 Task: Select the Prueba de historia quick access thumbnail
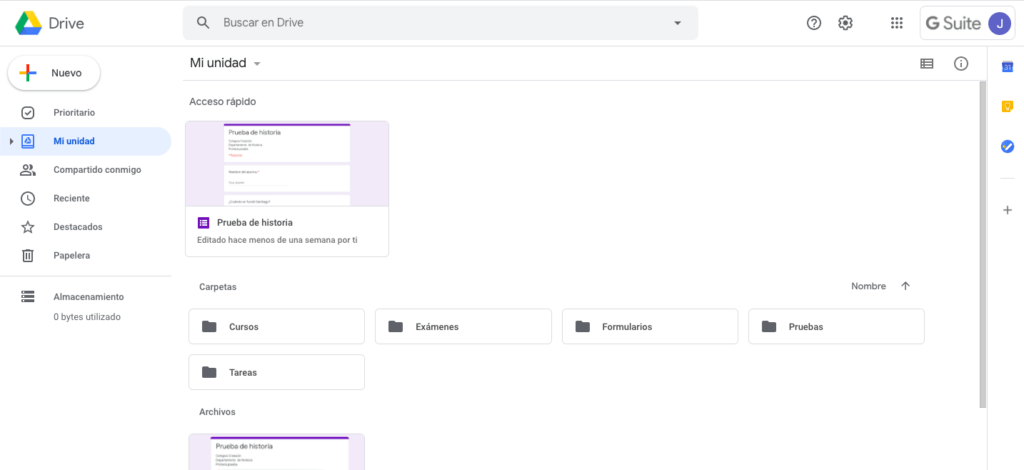point(287,164)
